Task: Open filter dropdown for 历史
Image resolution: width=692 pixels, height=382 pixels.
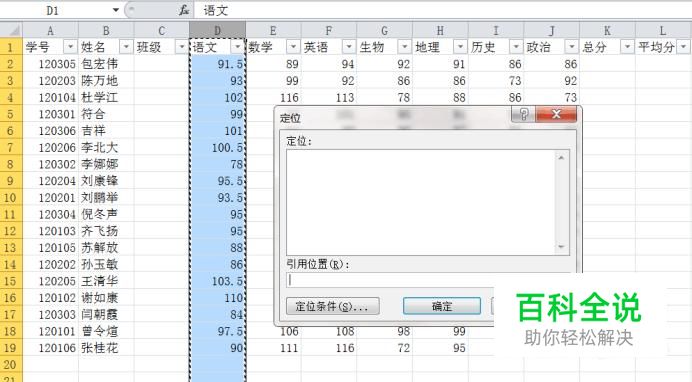Action: click(515, 46)
